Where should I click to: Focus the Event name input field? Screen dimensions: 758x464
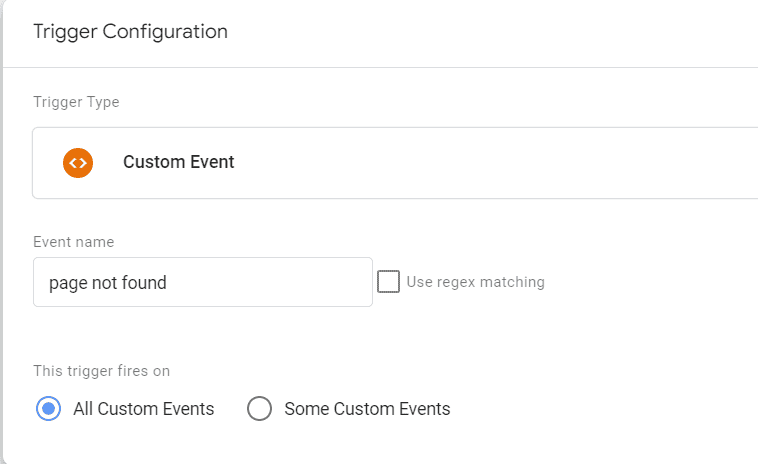click(x=202, y=282)
